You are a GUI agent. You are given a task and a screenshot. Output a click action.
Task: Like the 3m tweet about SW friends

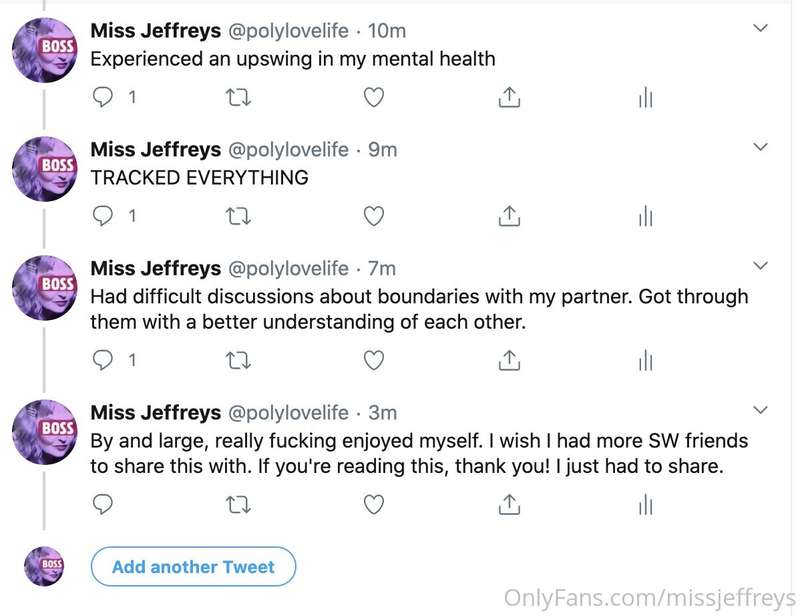(x=373, y=504)
